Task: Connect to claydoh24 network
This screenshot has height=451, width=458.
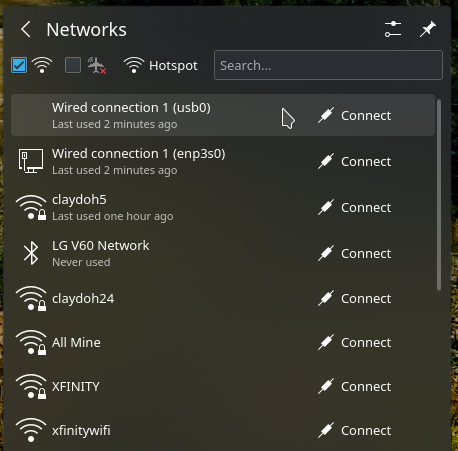Action: click(x=355, y=298)
